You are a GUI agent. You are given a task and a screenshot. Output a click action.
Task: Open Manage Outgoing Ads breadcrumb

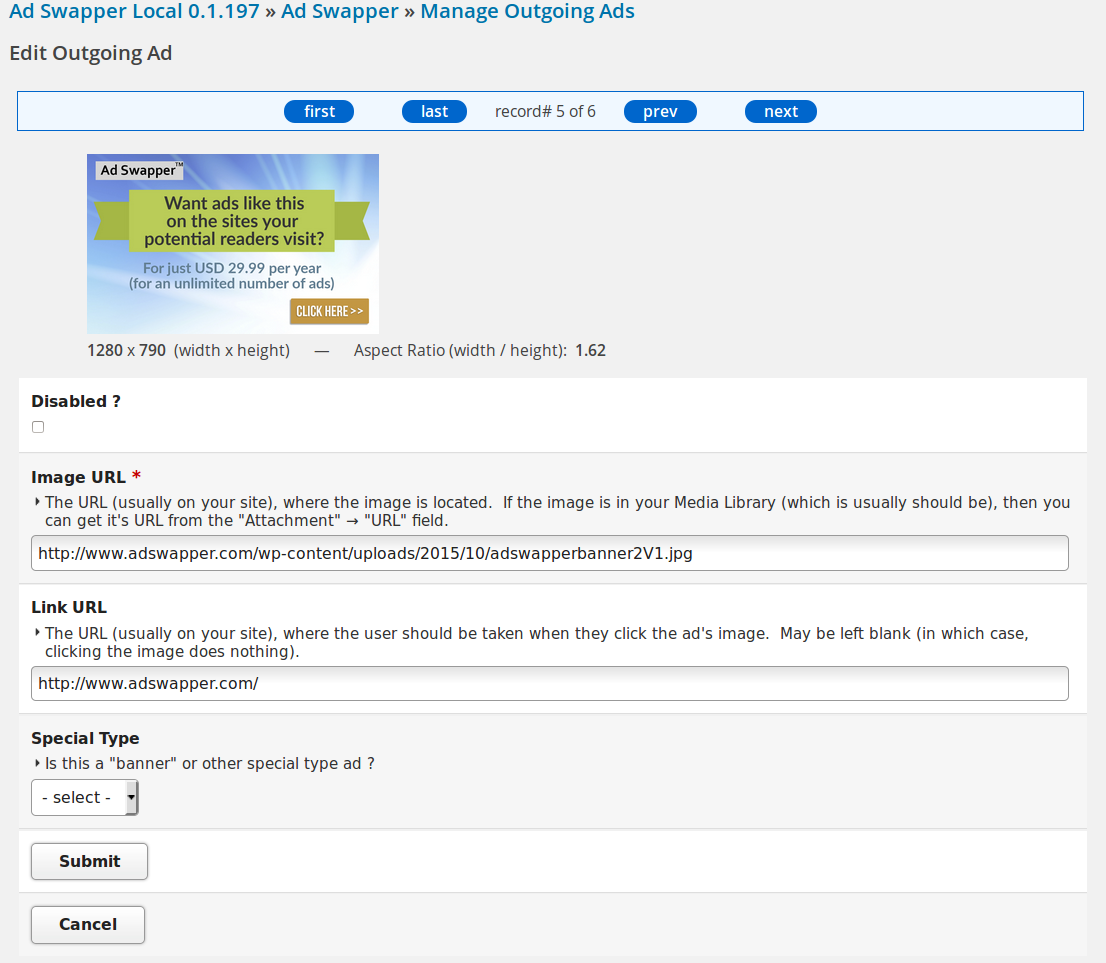click(528, 11)
